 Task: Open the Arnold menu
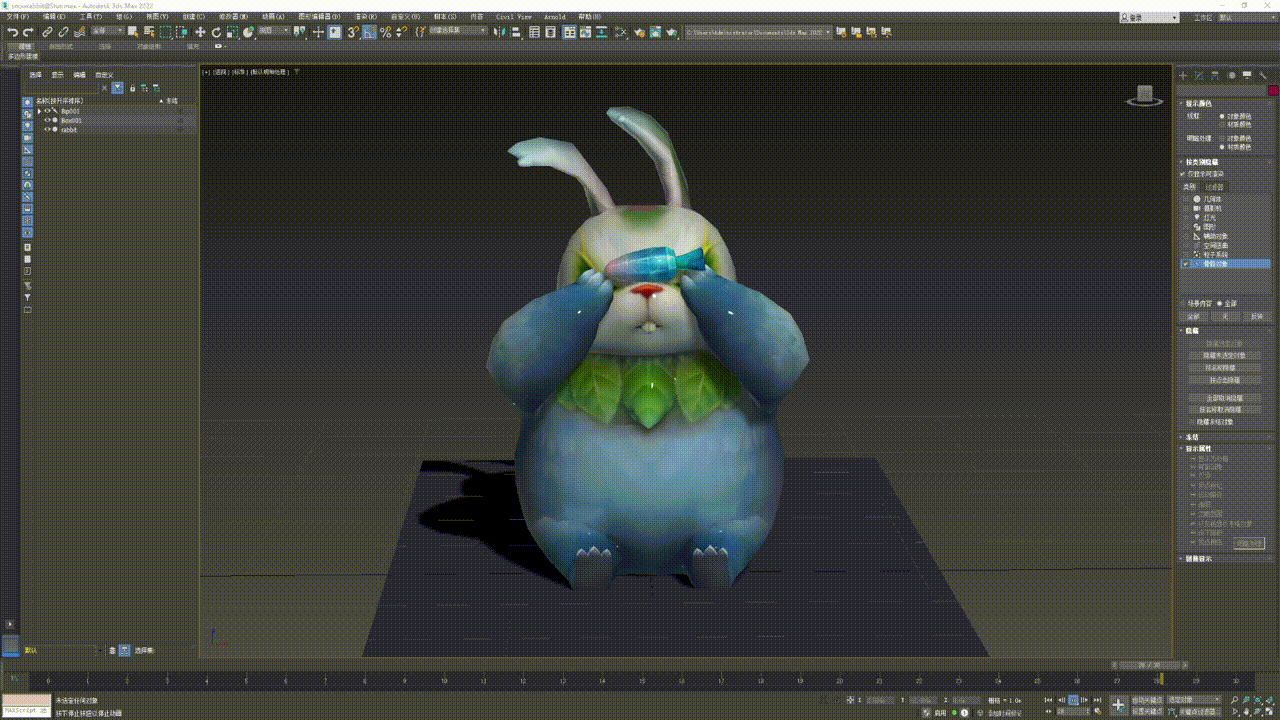[x=554, y=17]
